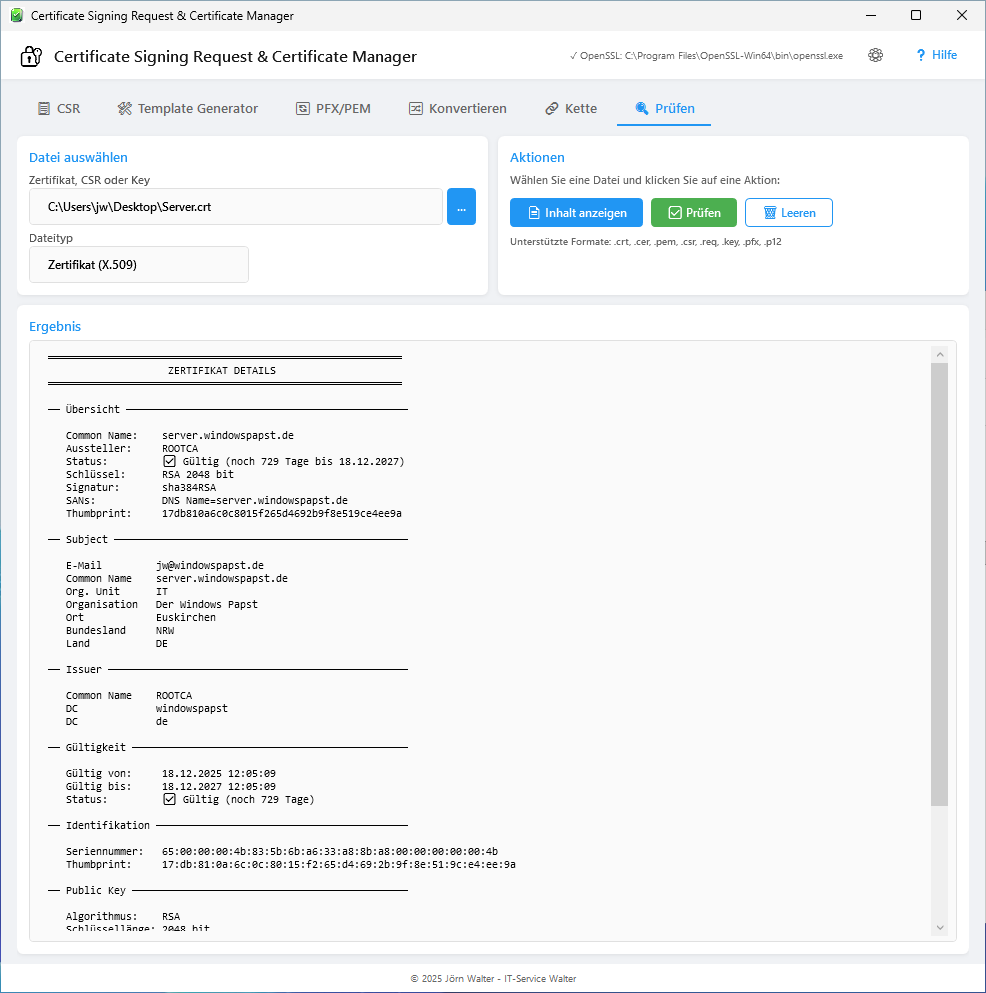
Task: Click the padlock icon in the header
Action: click(30, 56)
